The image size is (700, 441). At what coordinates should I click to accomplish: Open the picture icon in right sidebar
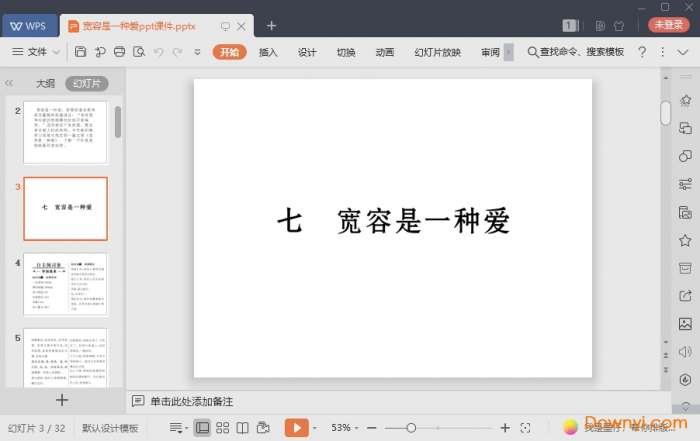(685, 324)
